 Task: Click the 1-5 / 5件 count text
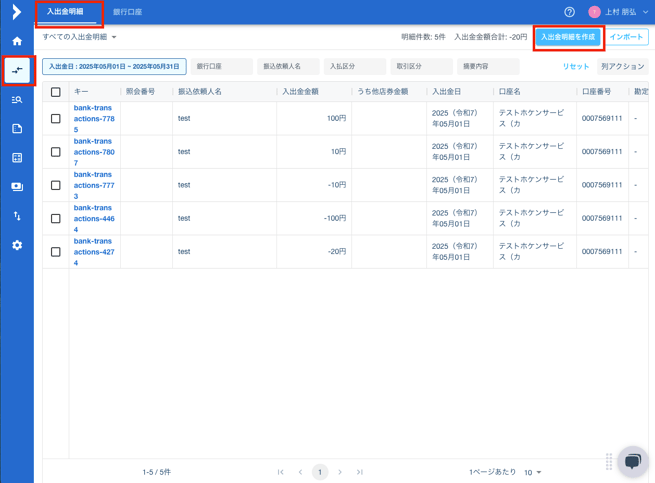pyautogui.click(x=157, y=472)
